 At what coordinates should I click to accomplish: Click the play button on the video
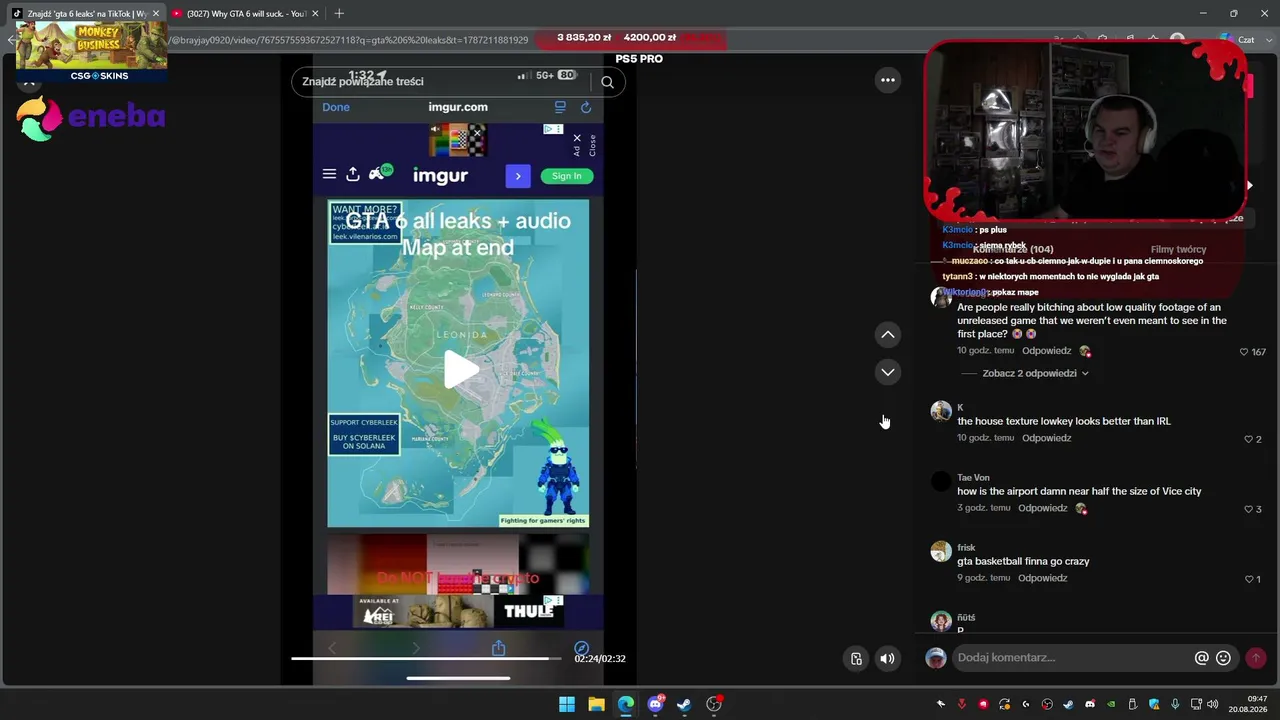pos(461,369)
